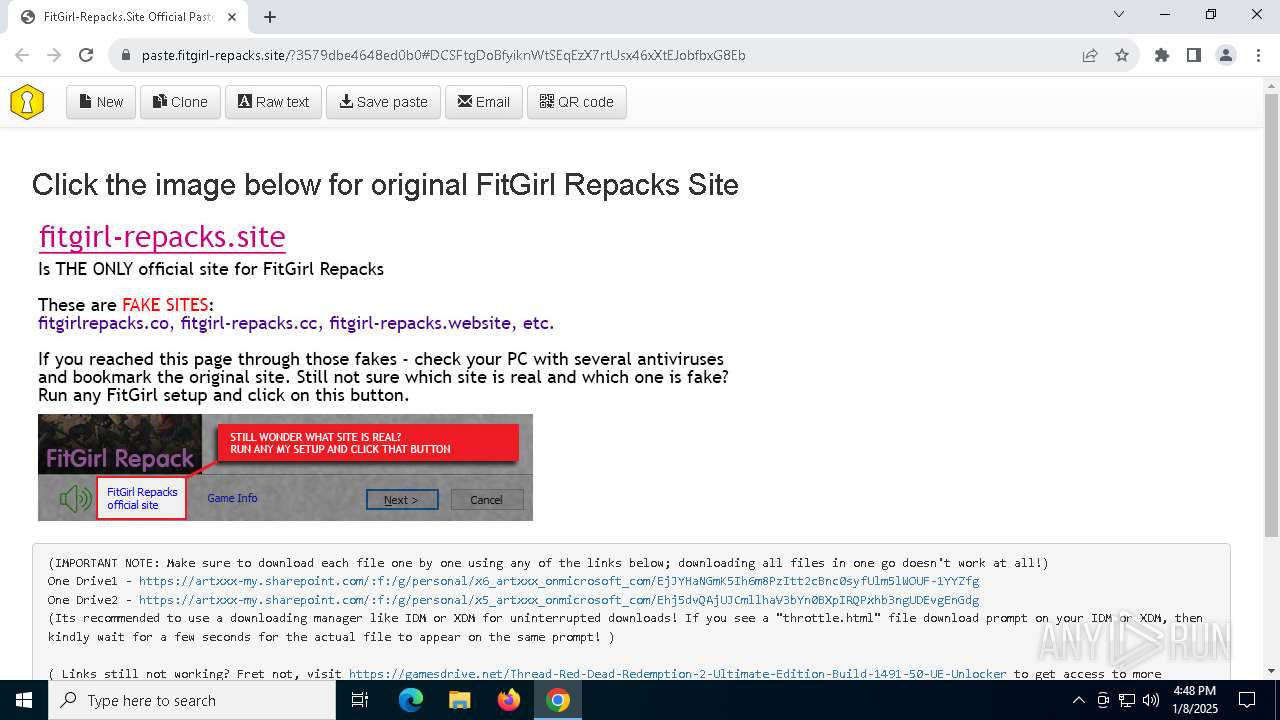Click the Save paste button
Viewport: 1280px width, 720px height.
(383, 102)
